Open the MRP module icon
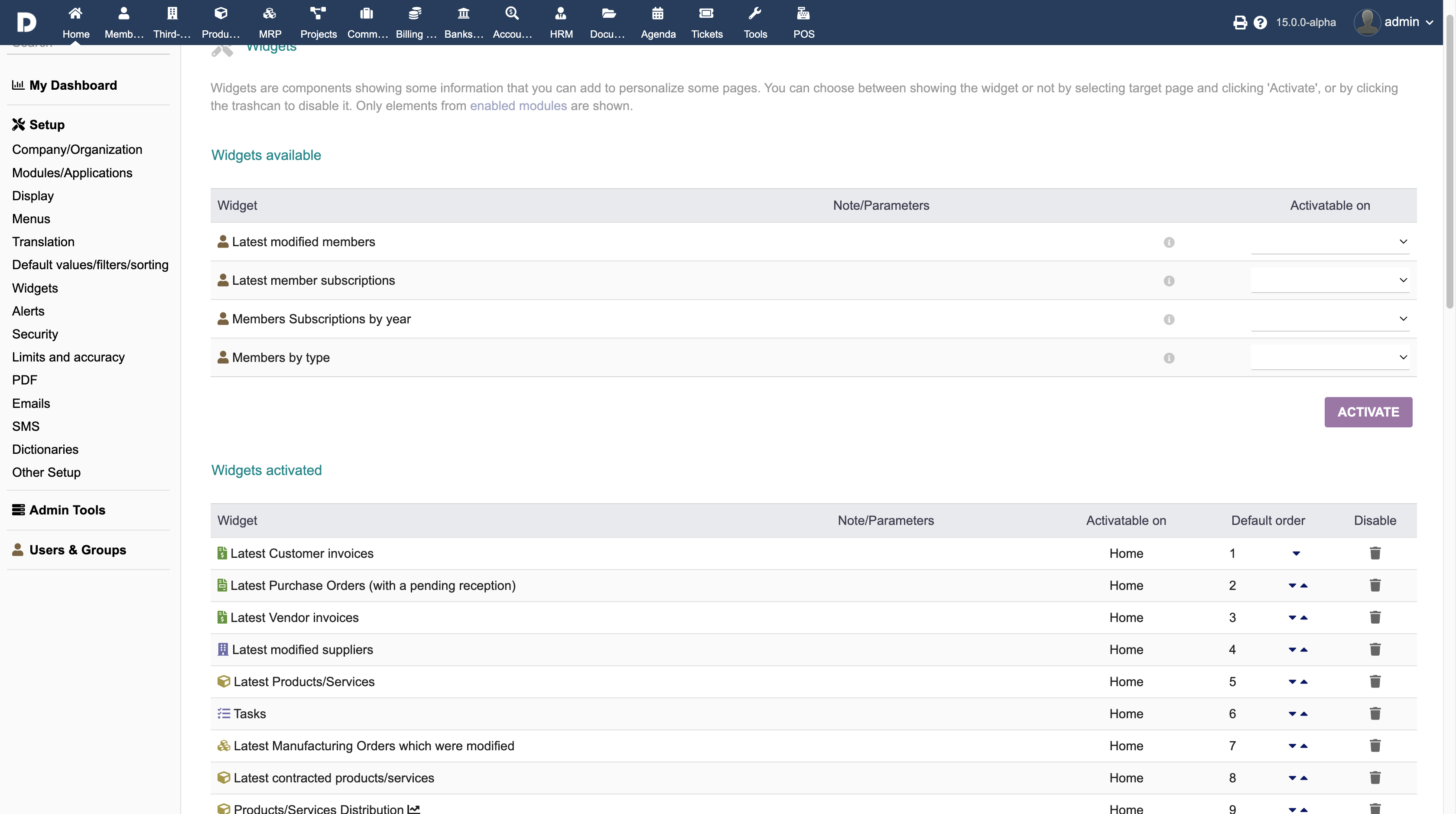This screenshot has width=1456, height=814. [270, 13]
